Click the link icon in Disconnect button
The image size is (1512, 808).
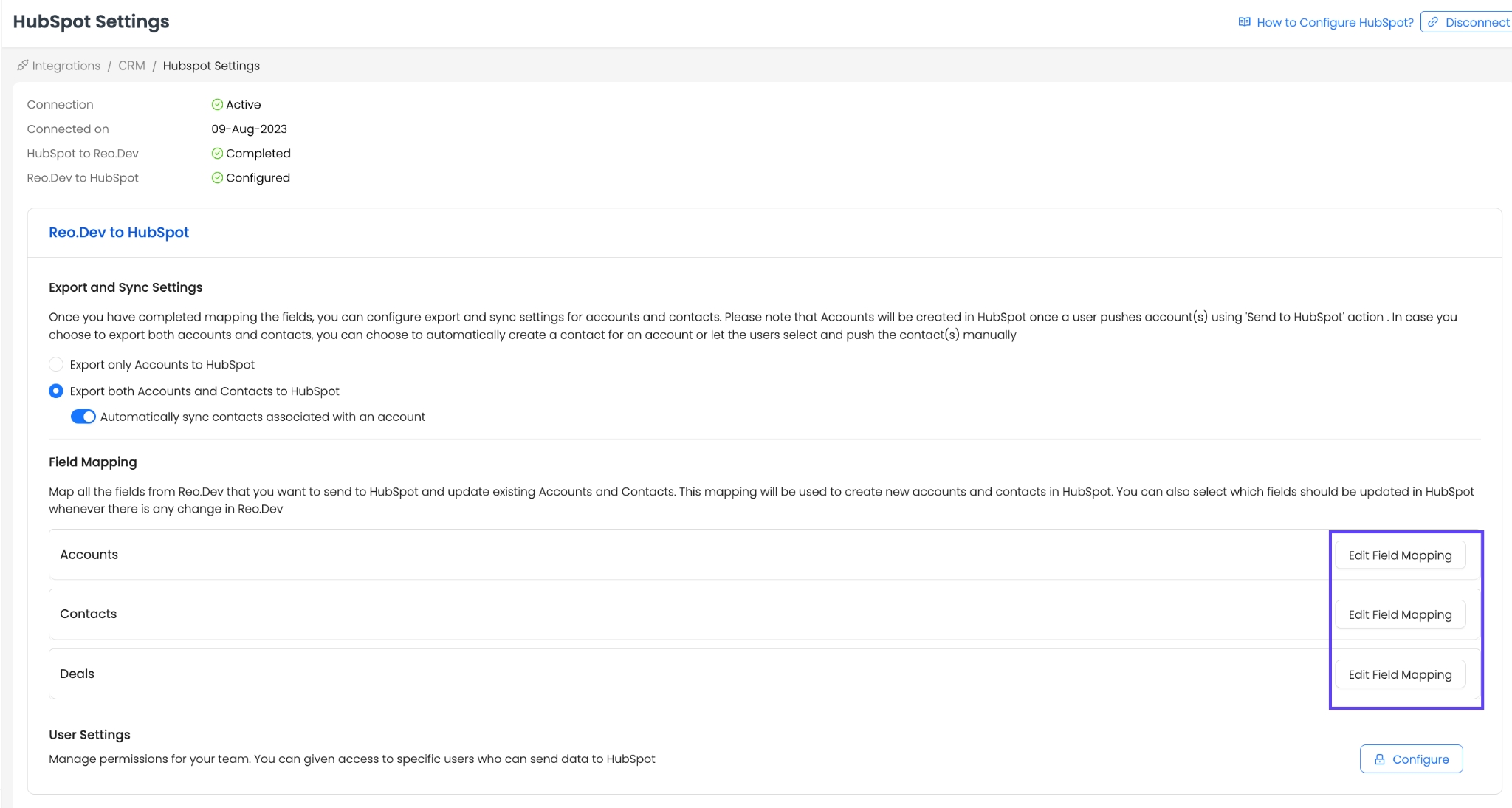coord(1432,22)
